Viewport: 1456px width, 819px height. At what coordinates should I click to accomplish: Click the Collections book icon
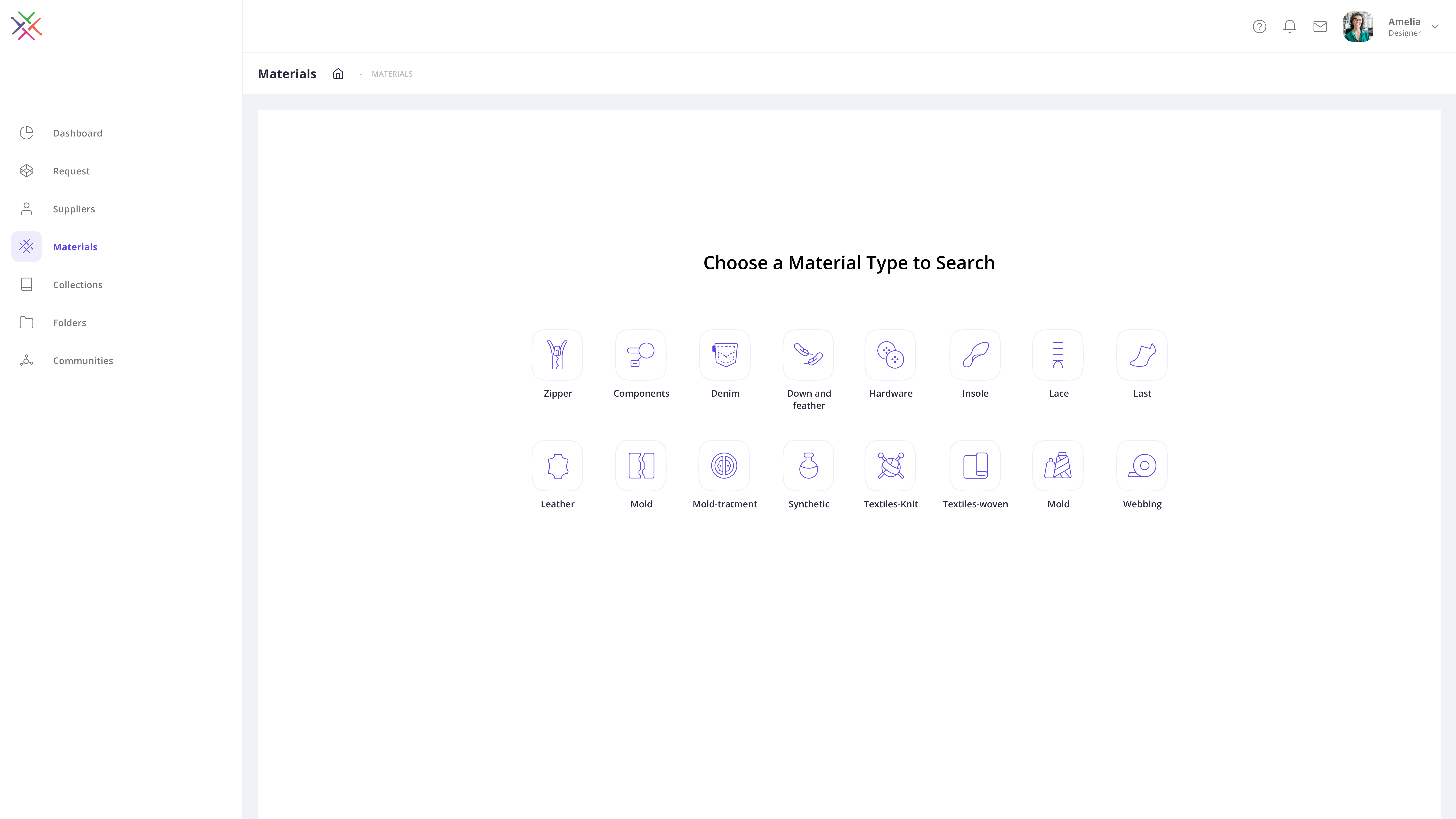tap(27, 284)
